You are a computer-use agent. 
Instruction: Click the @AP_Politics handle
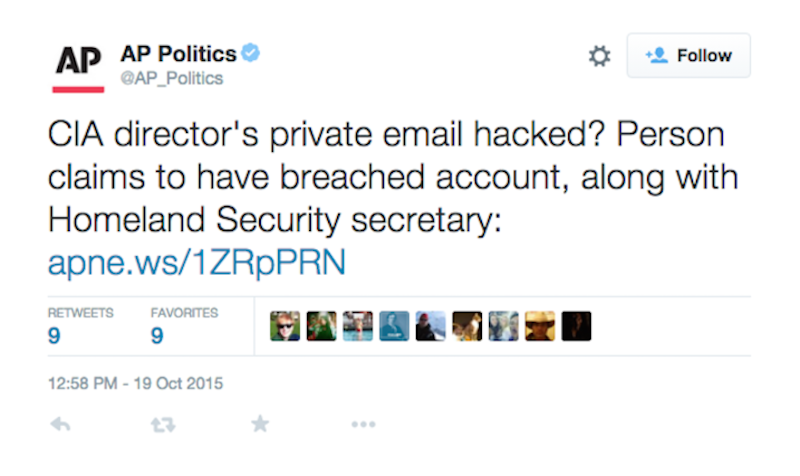(171, 78)
